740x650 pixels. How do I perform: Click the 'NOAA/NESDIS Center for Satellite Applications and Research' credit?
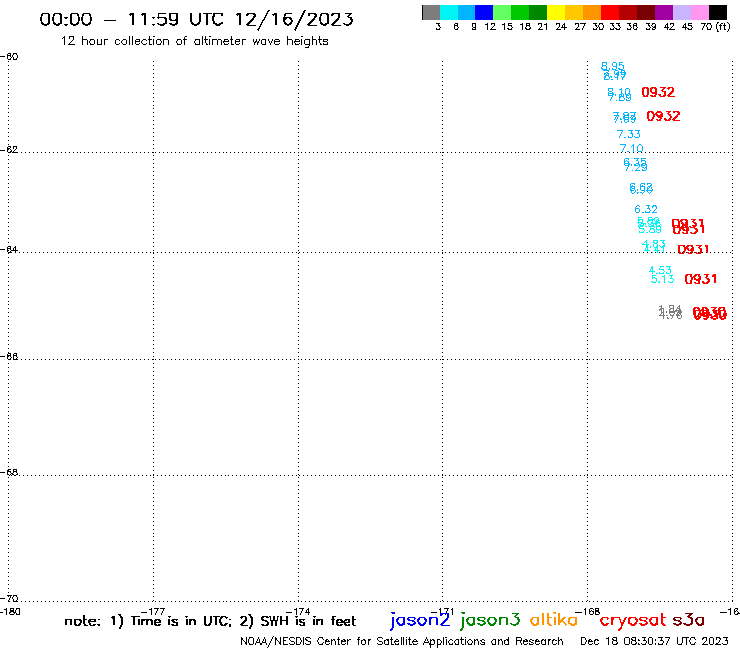coord(402,642)
